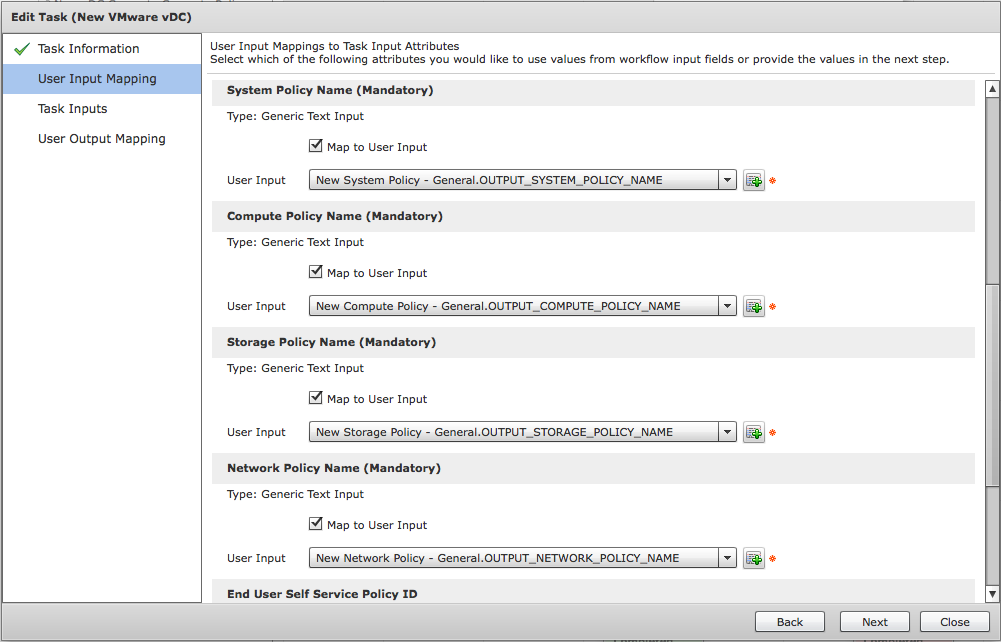
Task: Click the System Policy Name (Mandatory) heading
Action: [330, 90]
